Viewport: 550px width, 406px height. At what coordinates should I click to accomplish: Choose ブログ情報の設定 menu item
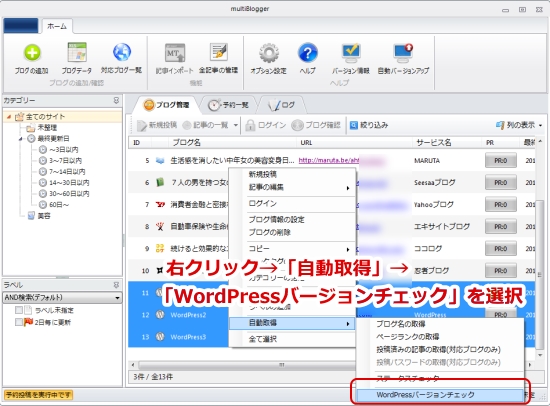pyautogui.click(x=292, y=220)
